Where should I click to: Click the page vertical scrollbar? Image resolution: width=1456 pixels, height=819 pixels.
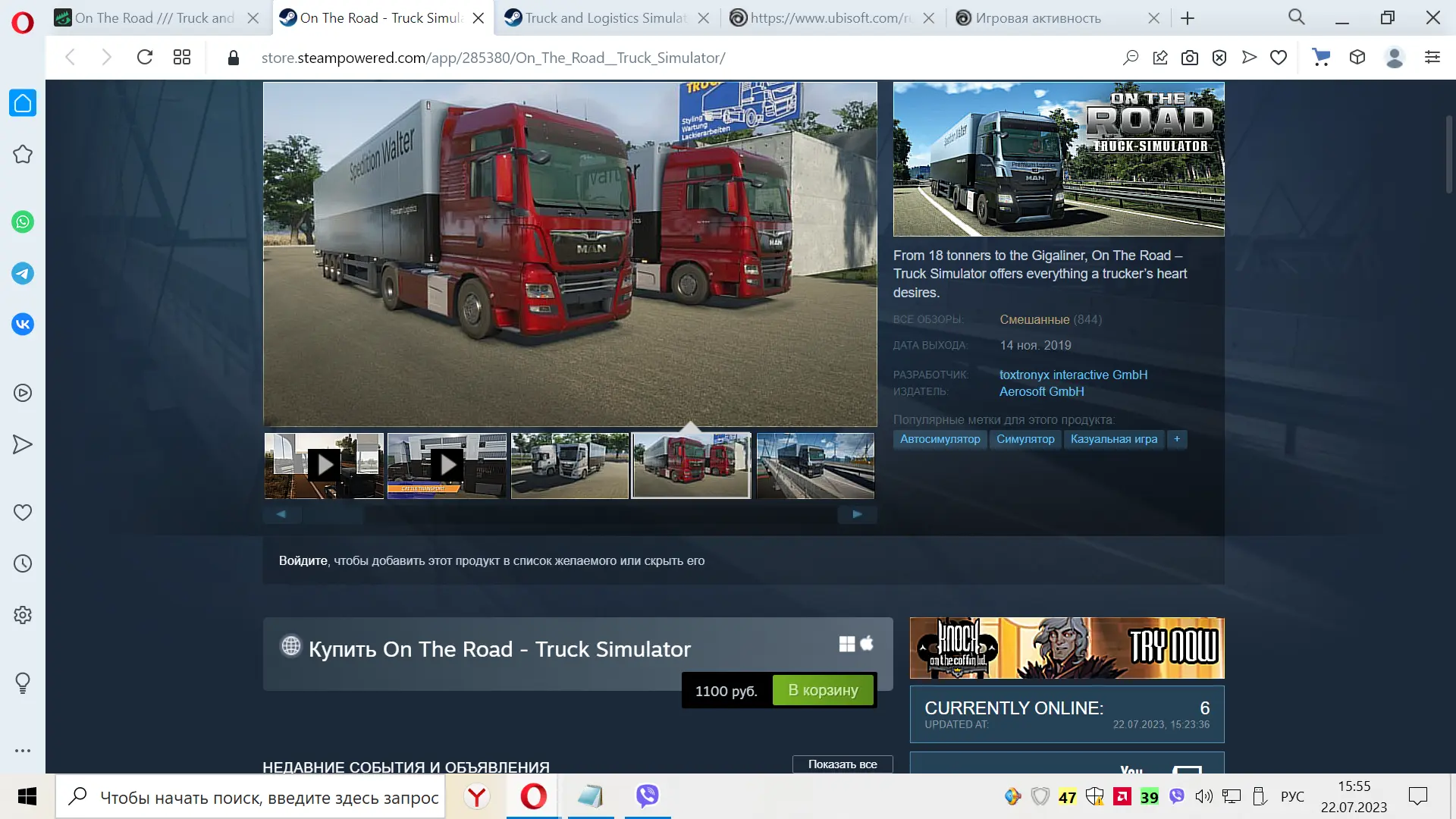(x=1448, y=154)
